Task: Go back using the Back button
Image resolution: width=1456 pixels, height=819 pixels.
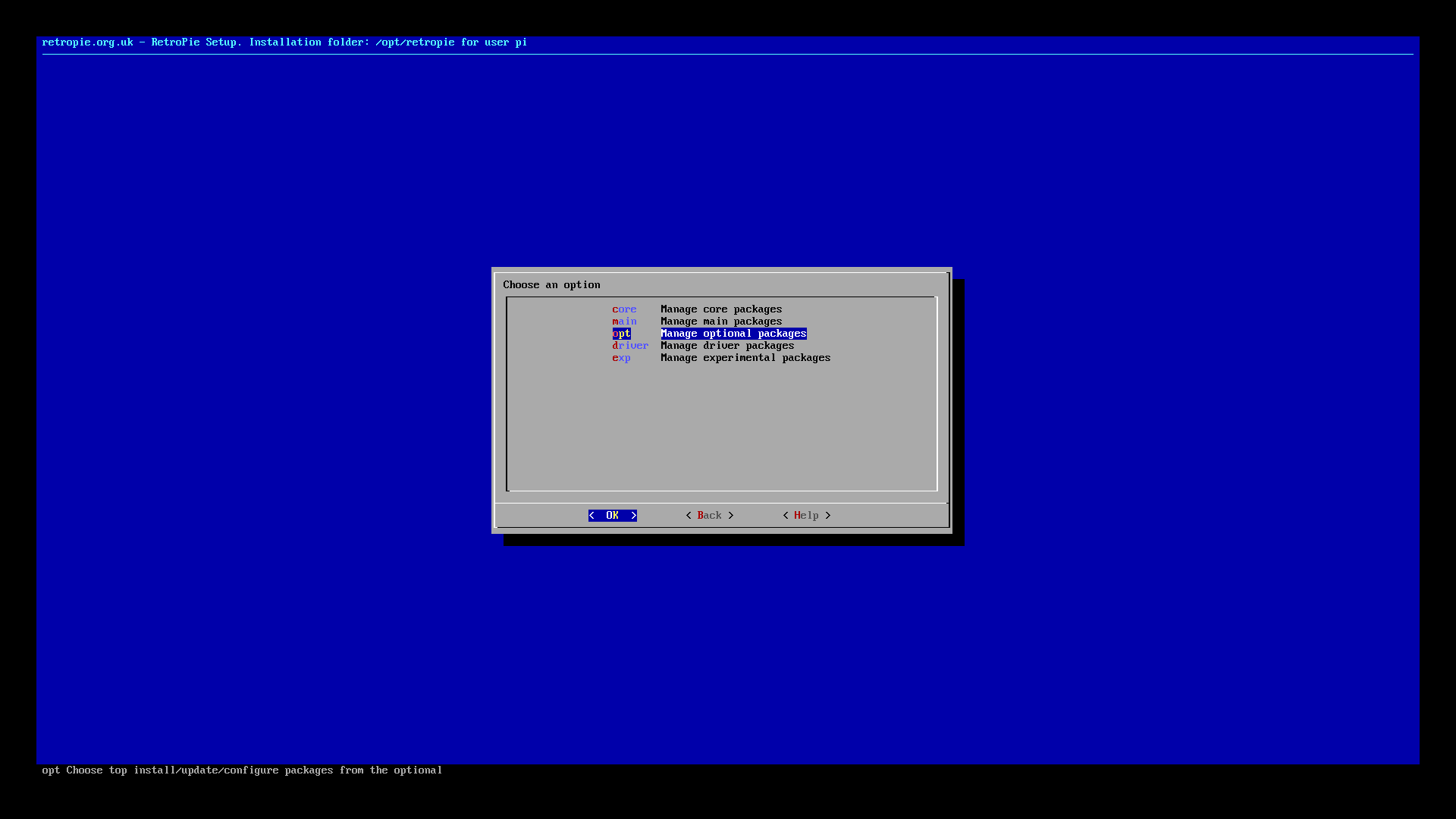Action: (x=709, y=516)
